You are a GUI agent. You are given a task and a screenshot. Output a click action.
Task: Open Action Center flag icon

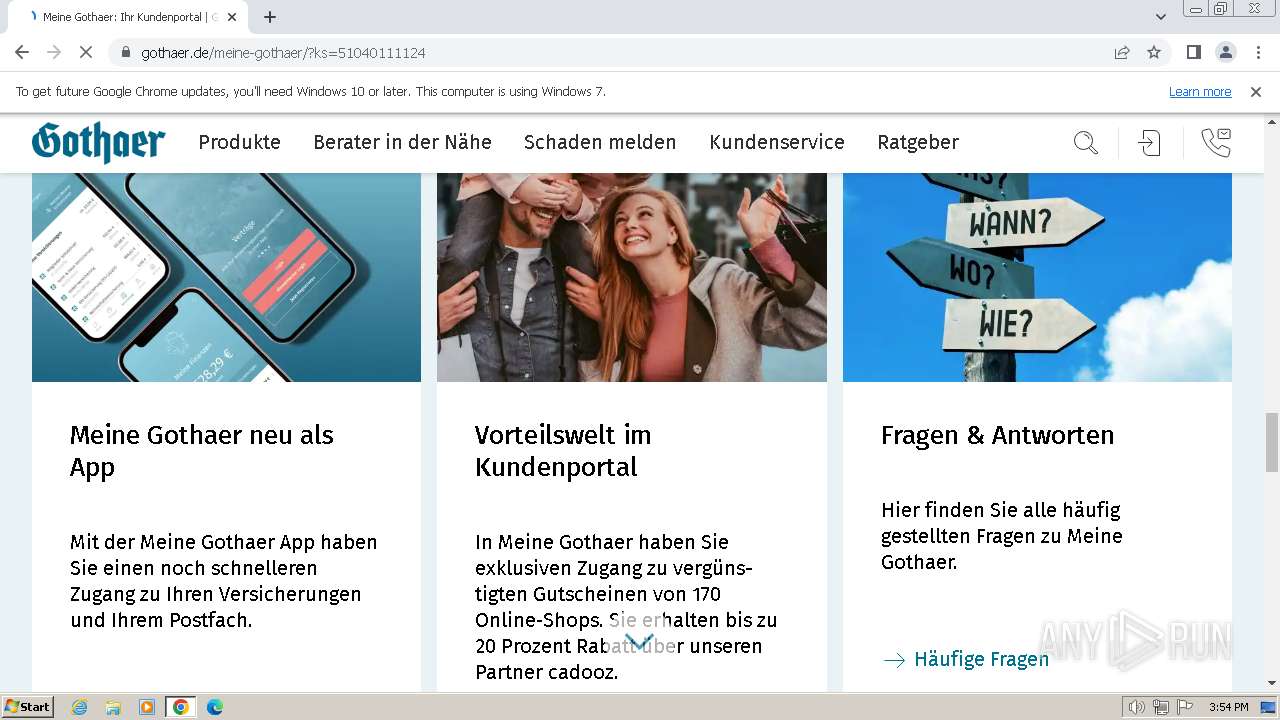pyautogui.click(x=1184, y=707)
